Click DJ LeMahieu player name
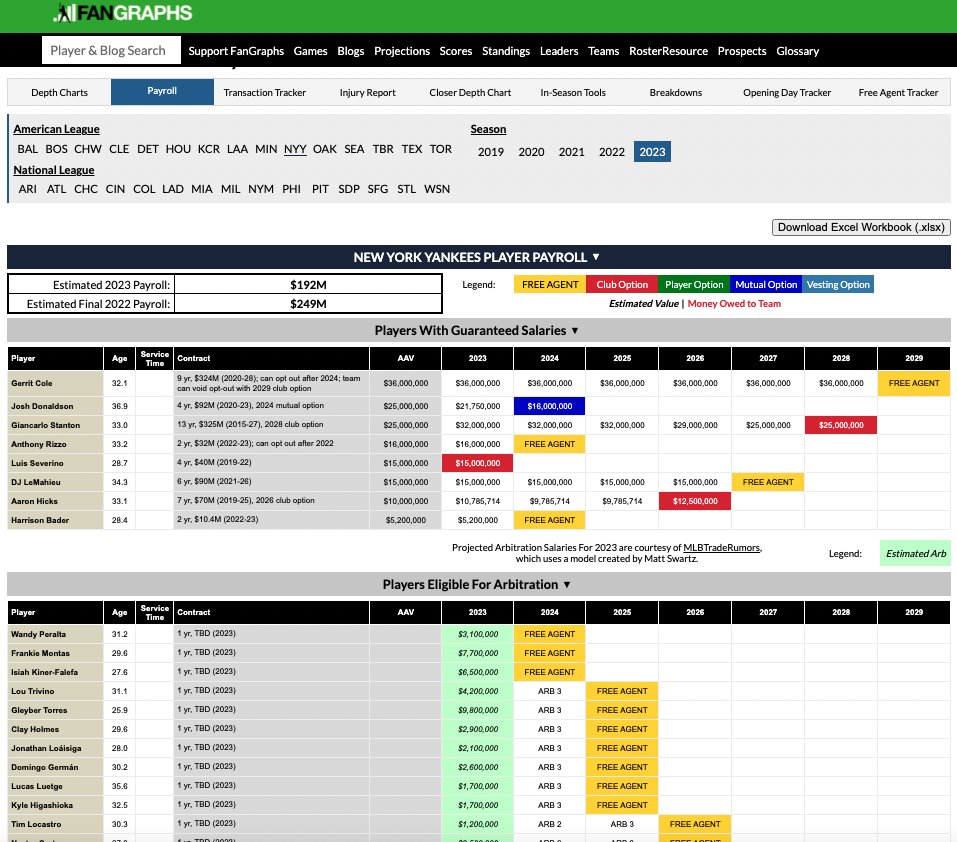Screen dimensions: 957x842 tap(35, 482)
